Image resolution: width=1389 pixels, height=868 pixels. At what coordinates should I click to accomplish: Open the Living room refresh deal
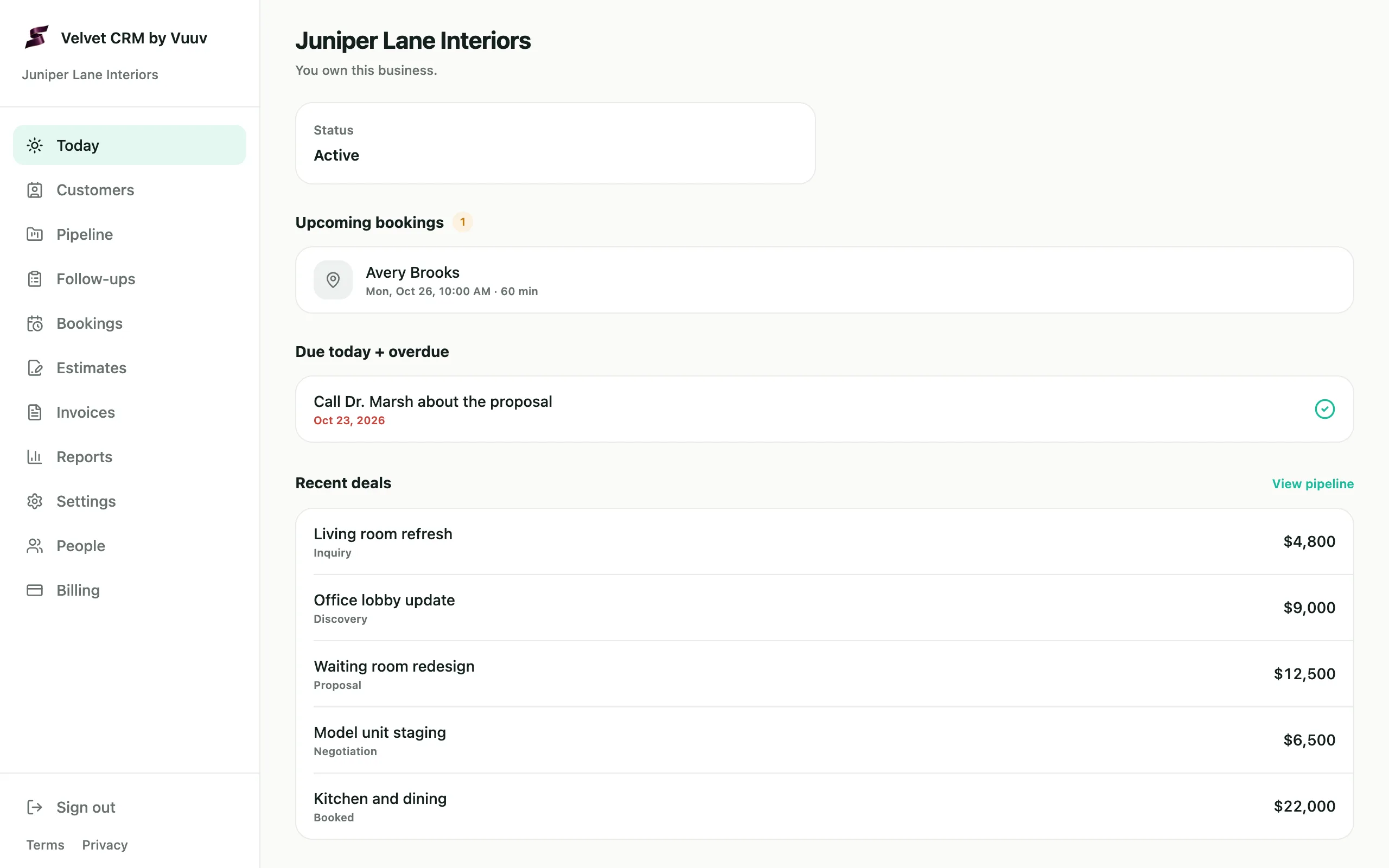pyautogui.click(x=824, y=541)
